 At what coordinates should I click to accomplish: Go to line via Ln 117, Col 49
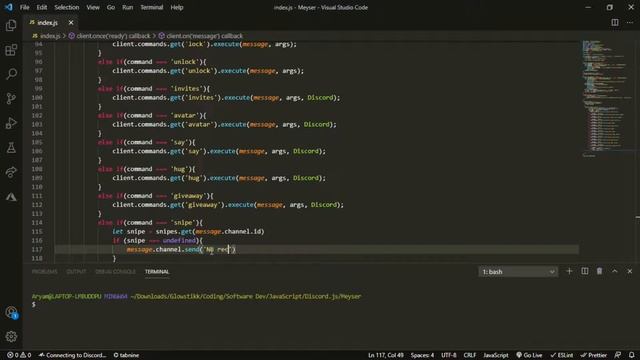pos(386,355)
